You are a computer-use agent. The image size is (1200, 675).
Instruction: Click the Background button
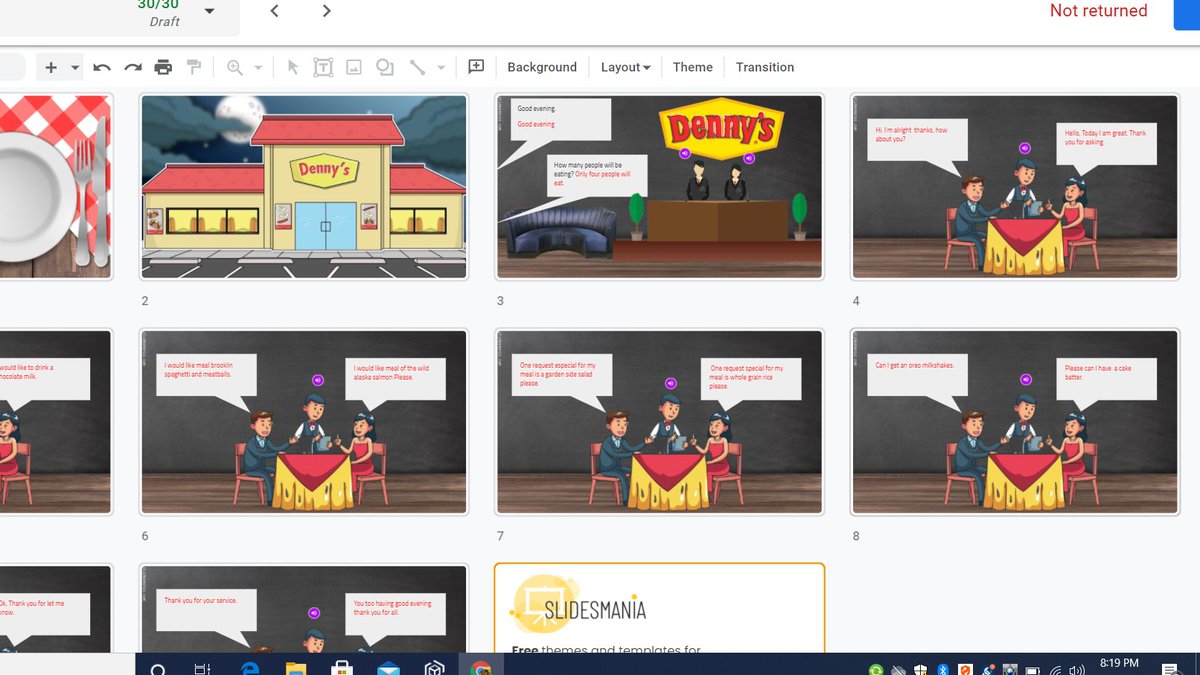click(x=542, y=67)
